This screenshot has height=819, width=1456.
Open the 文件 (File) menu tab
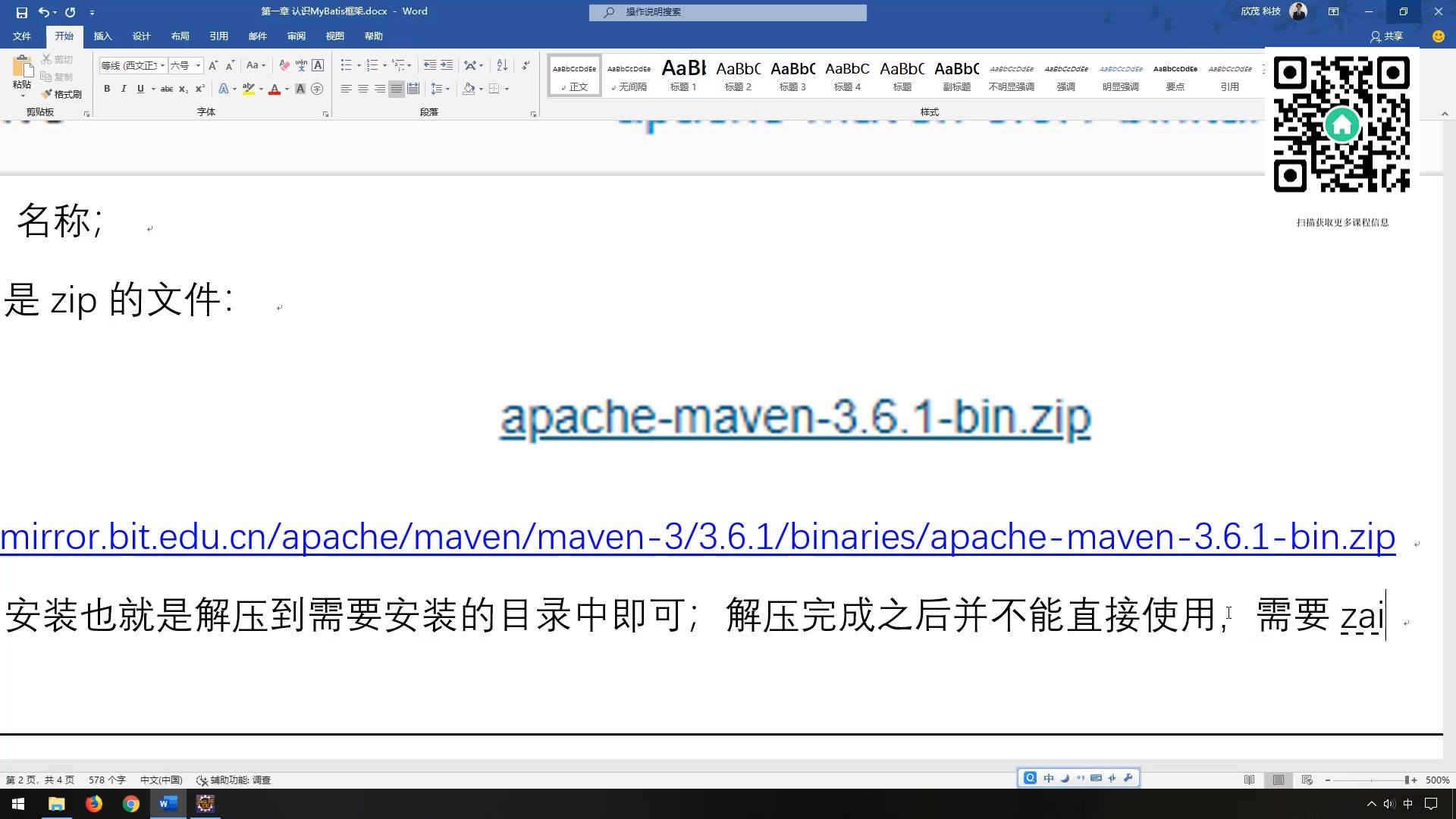[22, 36]
